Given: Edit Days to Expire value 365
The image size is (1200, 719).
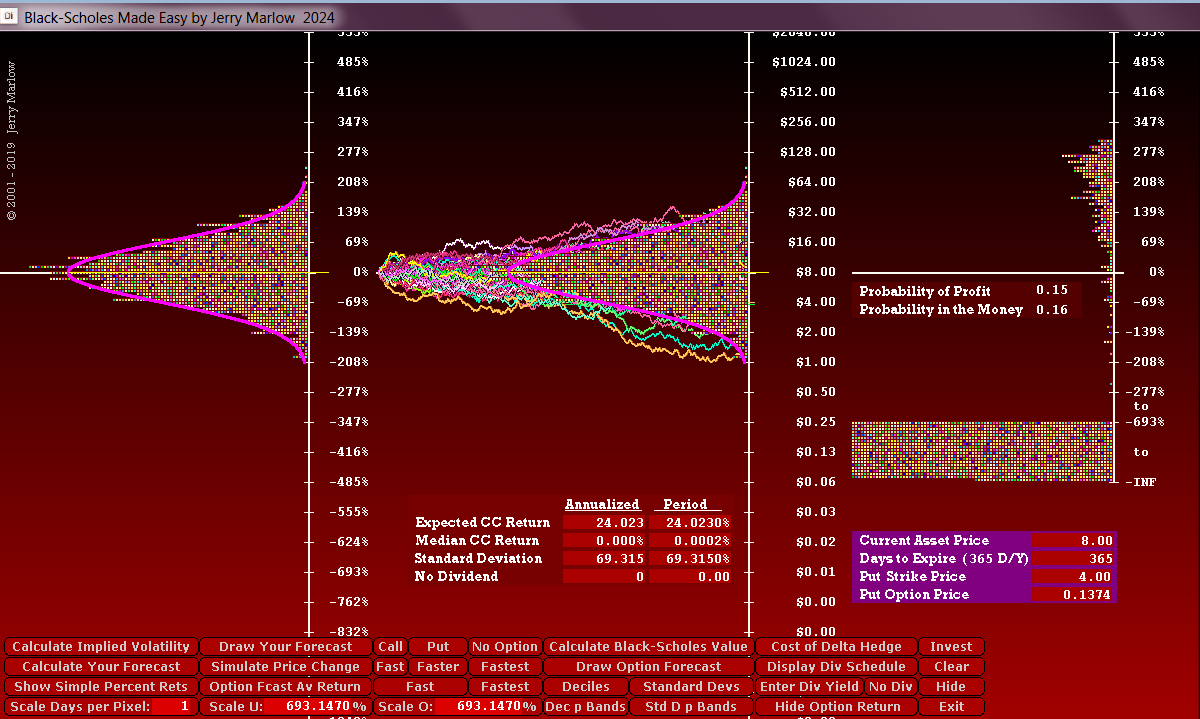Looking at the screenshot, I should (x=1073, y=559).
